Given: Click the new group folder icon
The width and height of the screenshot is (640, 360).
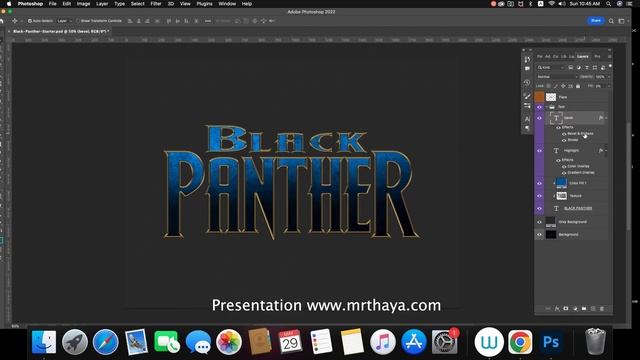Looking at the screenshot, I should 584,309.
